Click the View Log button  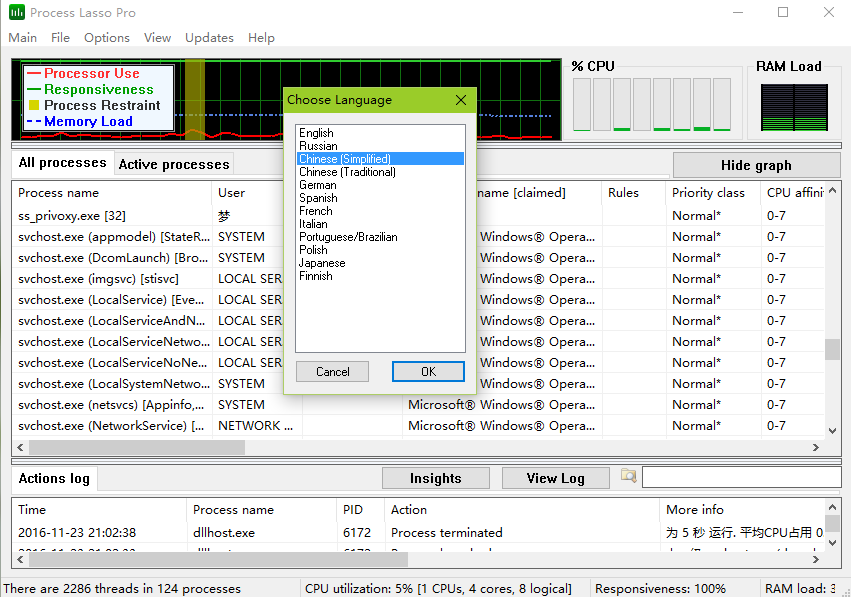tap(556, 478)
